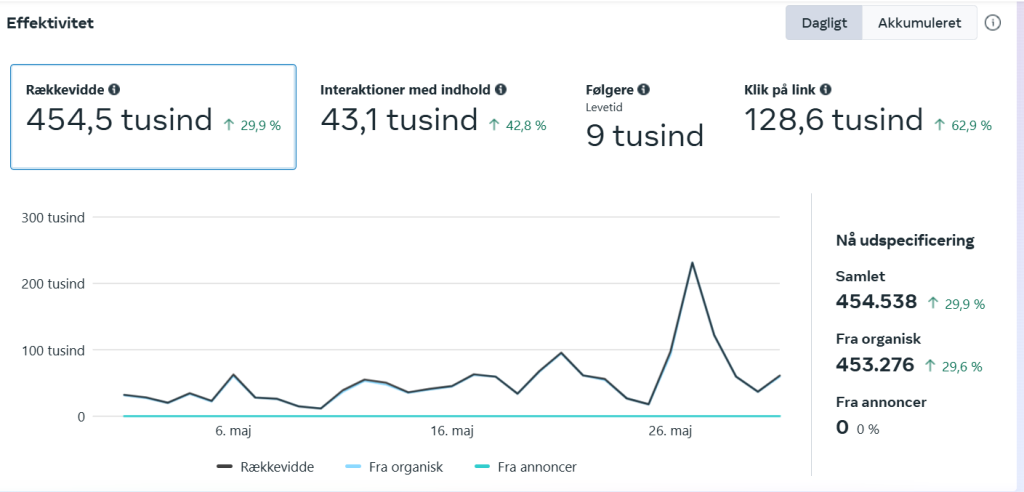The height and width of the screenshot is (492, 1024).
Task: Click the 9 tusind followers value
Action: pyautogui.click(x=645, y=135)
